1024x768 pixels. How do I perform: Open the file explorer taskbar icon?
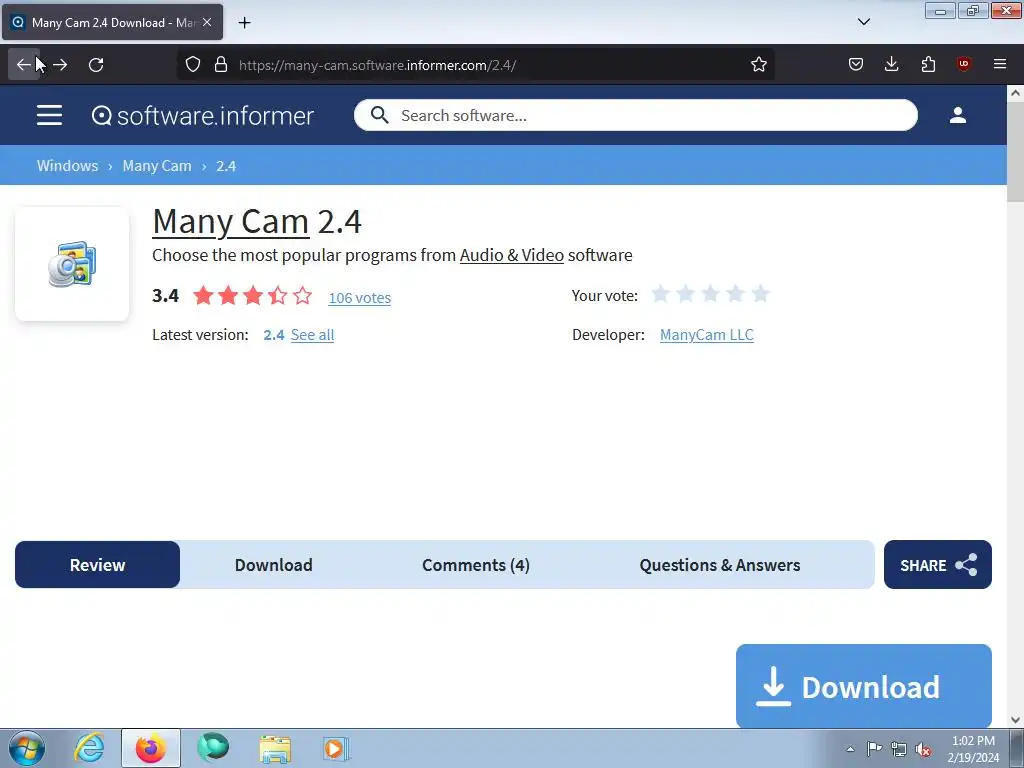(275, 748)
